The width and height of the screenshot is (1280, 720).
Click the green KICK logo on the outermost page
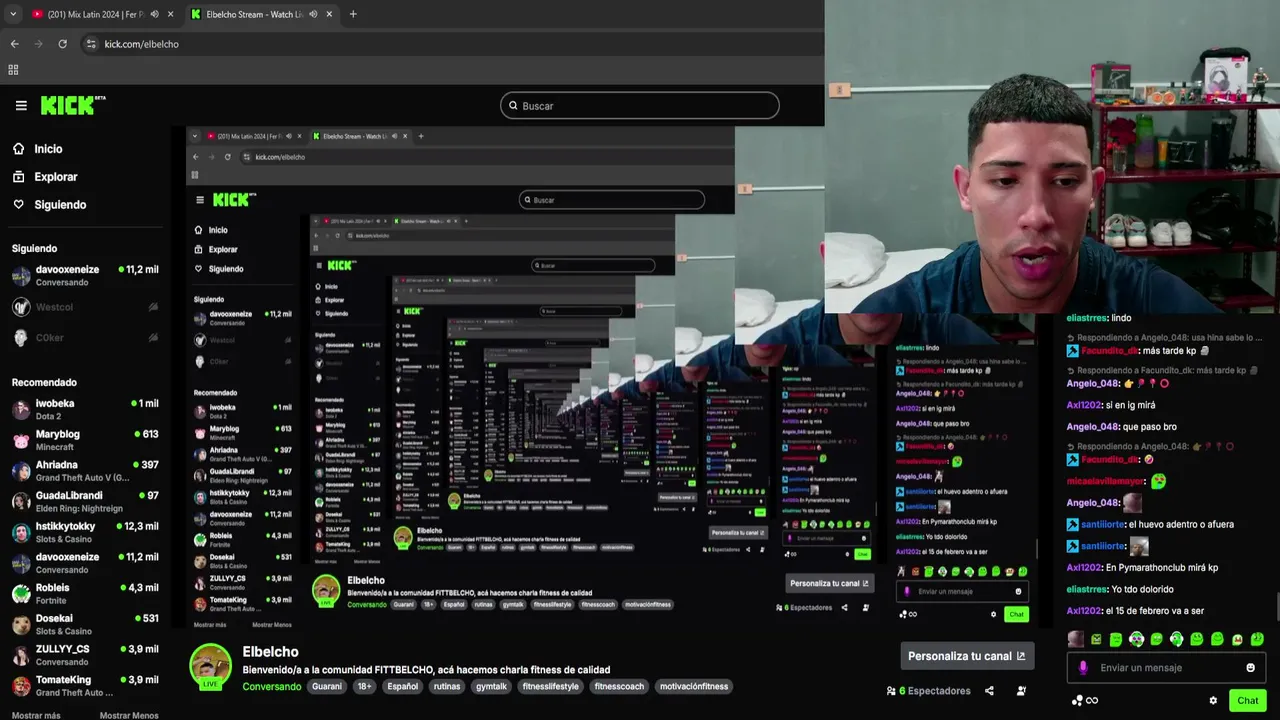pos(72,105)
